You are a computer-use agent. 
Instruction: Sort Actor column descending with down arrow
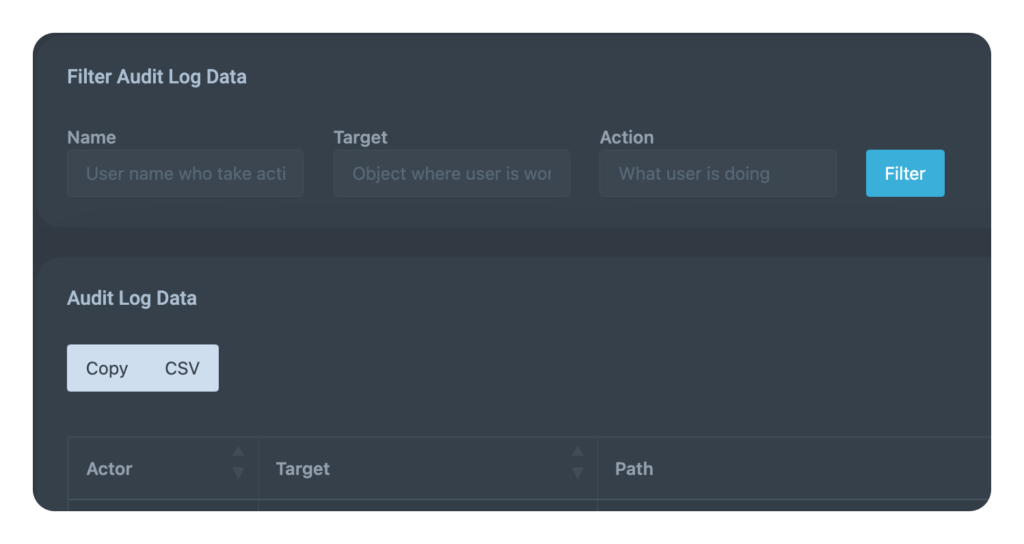pyautogui.click(x=238, y=472)
